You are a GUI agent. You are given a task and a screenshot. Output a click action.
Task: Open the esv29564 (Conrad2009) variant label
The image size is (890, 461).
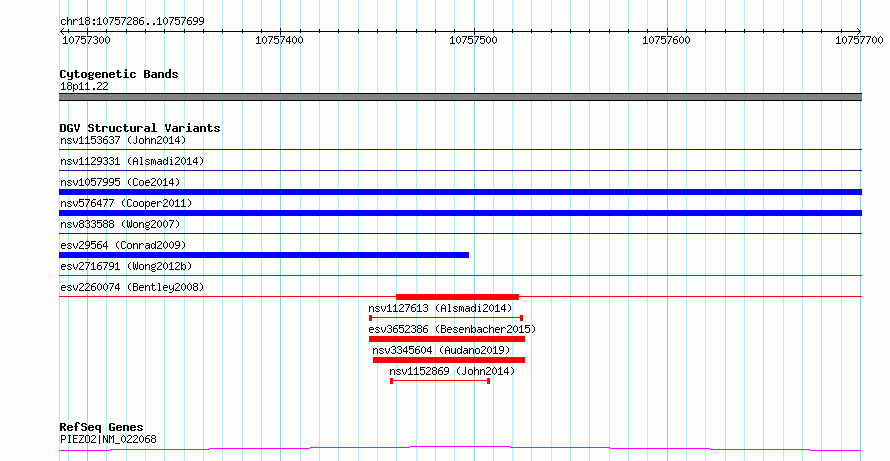coord(123,245)
